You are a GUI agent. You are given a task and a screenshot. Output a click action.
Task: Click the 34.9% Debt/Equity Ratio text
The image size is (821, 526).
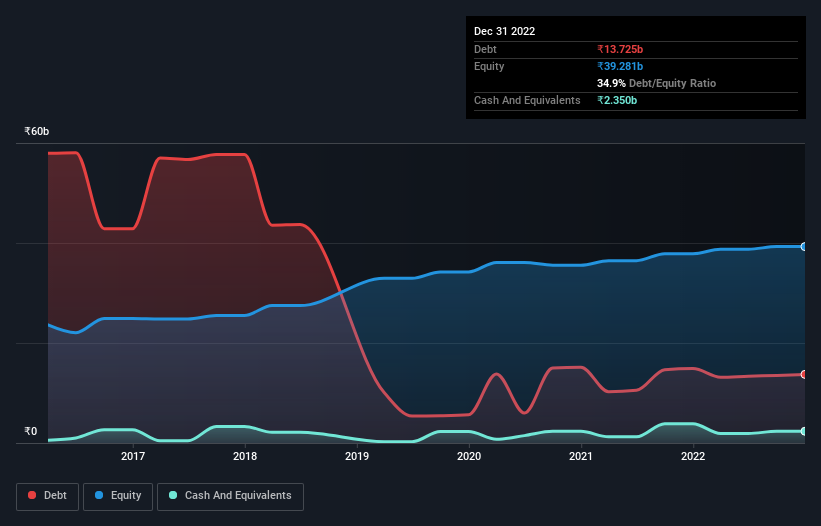pyautogui.click(x=657, y=83)
